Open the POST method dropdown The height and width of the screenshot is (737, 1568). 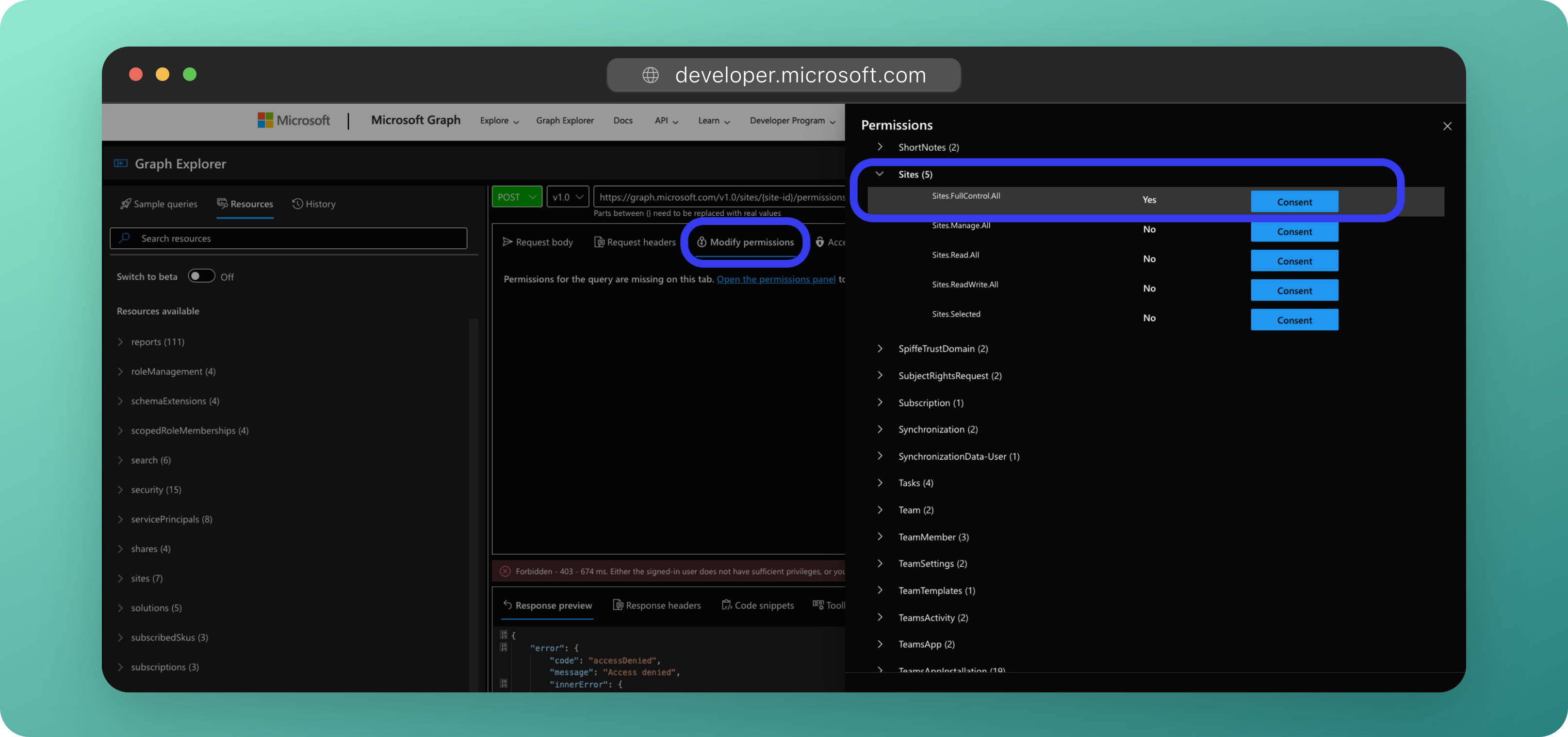(516, 196)
